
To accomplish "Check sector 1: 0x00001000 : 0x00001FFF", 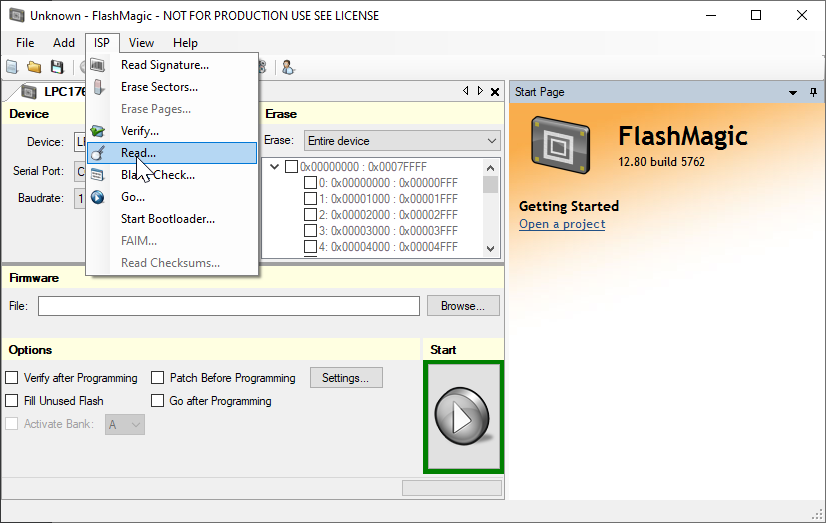I will pyautogui.click(x=310, y=199).
